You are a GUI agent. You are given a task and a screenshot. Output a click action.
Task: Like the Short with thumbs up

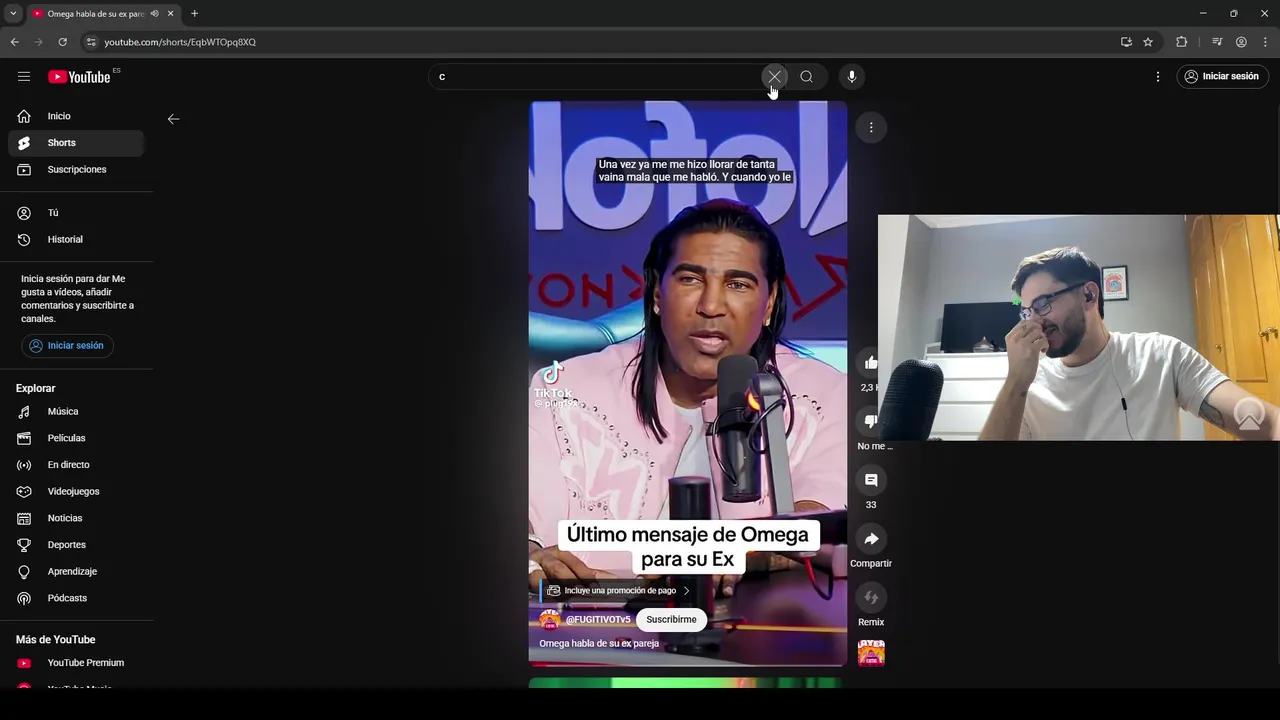coord(871,363)
